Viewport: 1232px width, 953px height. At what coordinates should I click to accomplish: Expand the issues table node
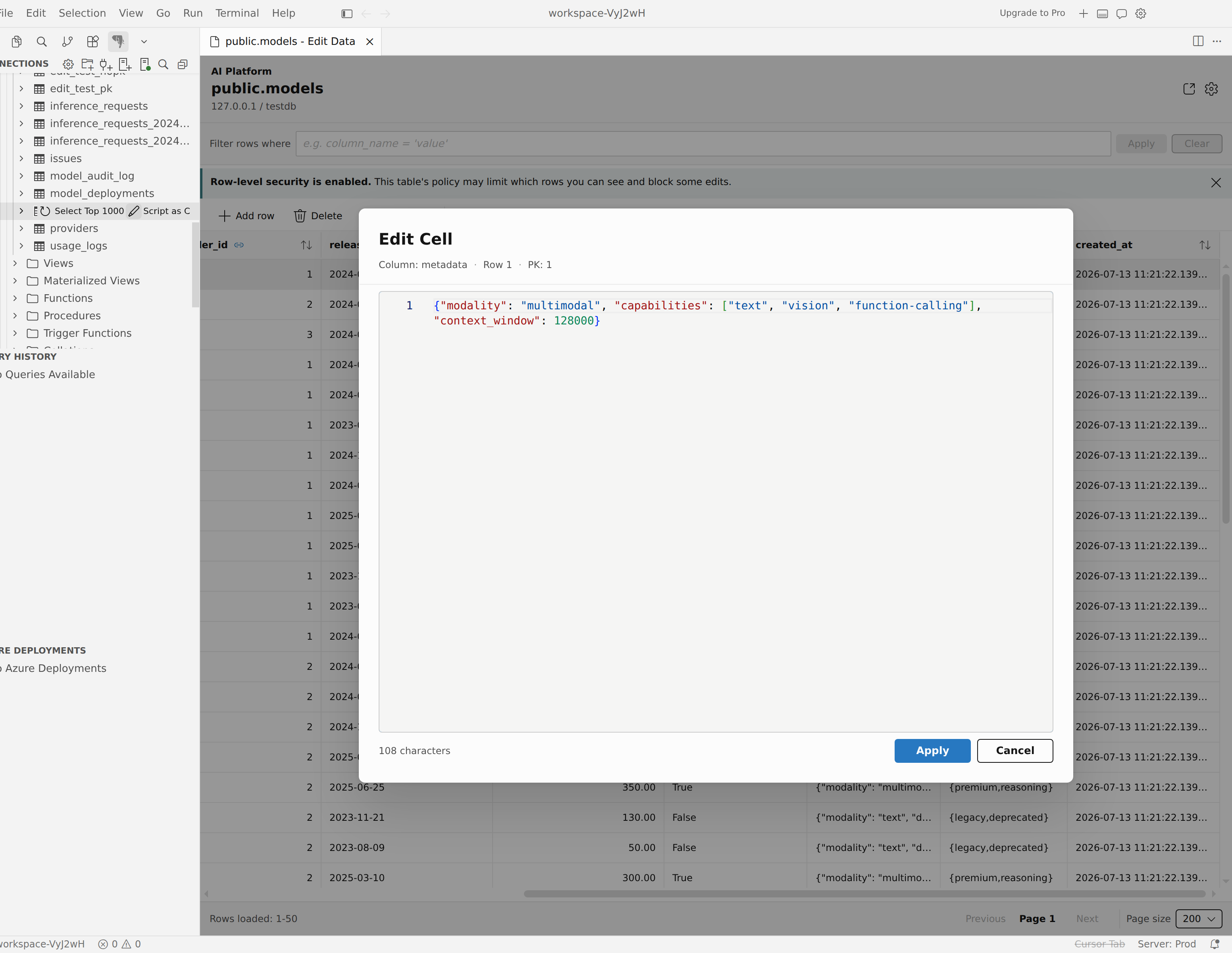click(x=21, y=158)
